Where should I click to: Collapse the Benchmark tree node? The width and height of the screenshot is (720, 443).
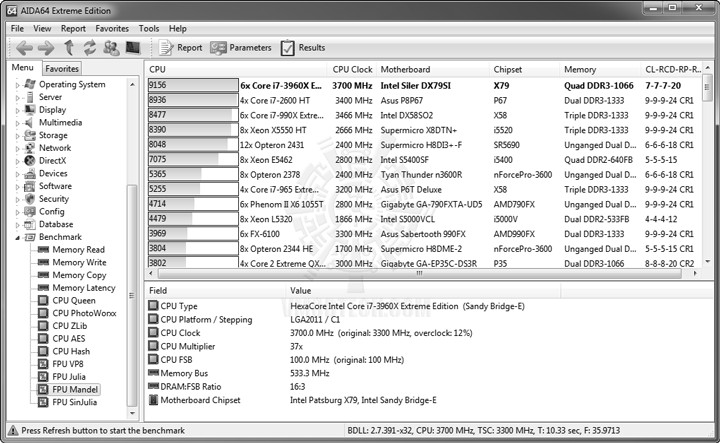point(17,238)
